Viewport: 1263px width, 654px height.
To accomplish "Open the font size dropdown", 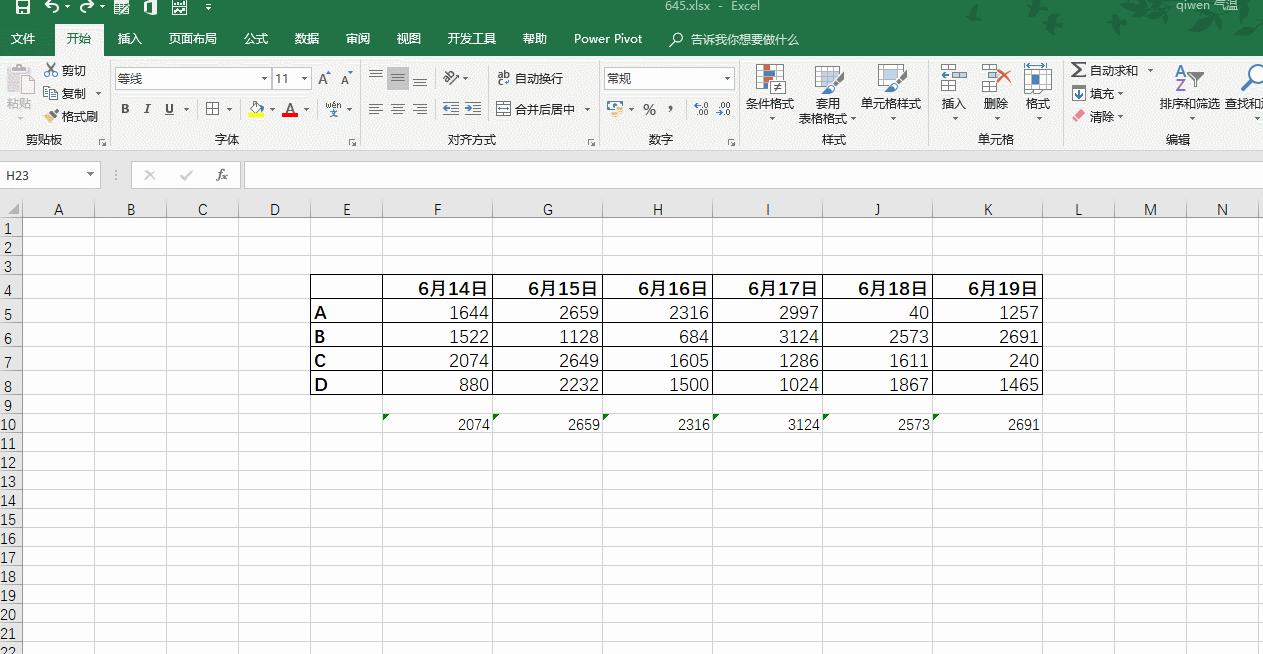I will point(305,79).
